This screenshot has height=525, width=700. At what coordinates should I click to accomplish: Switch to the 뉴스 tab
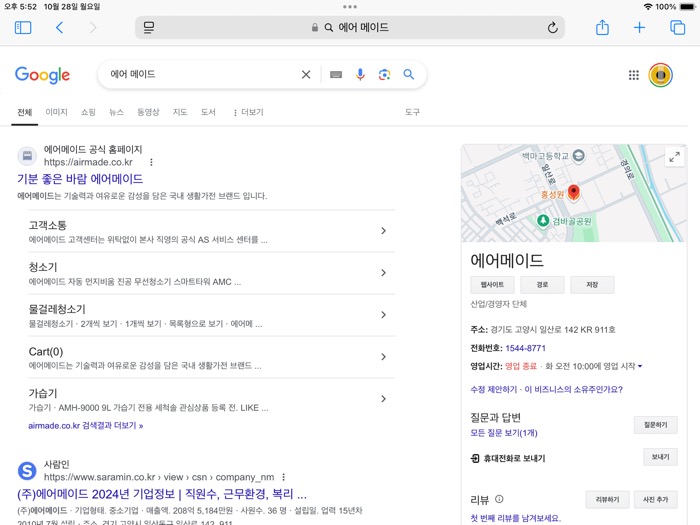tap(116, 112)
